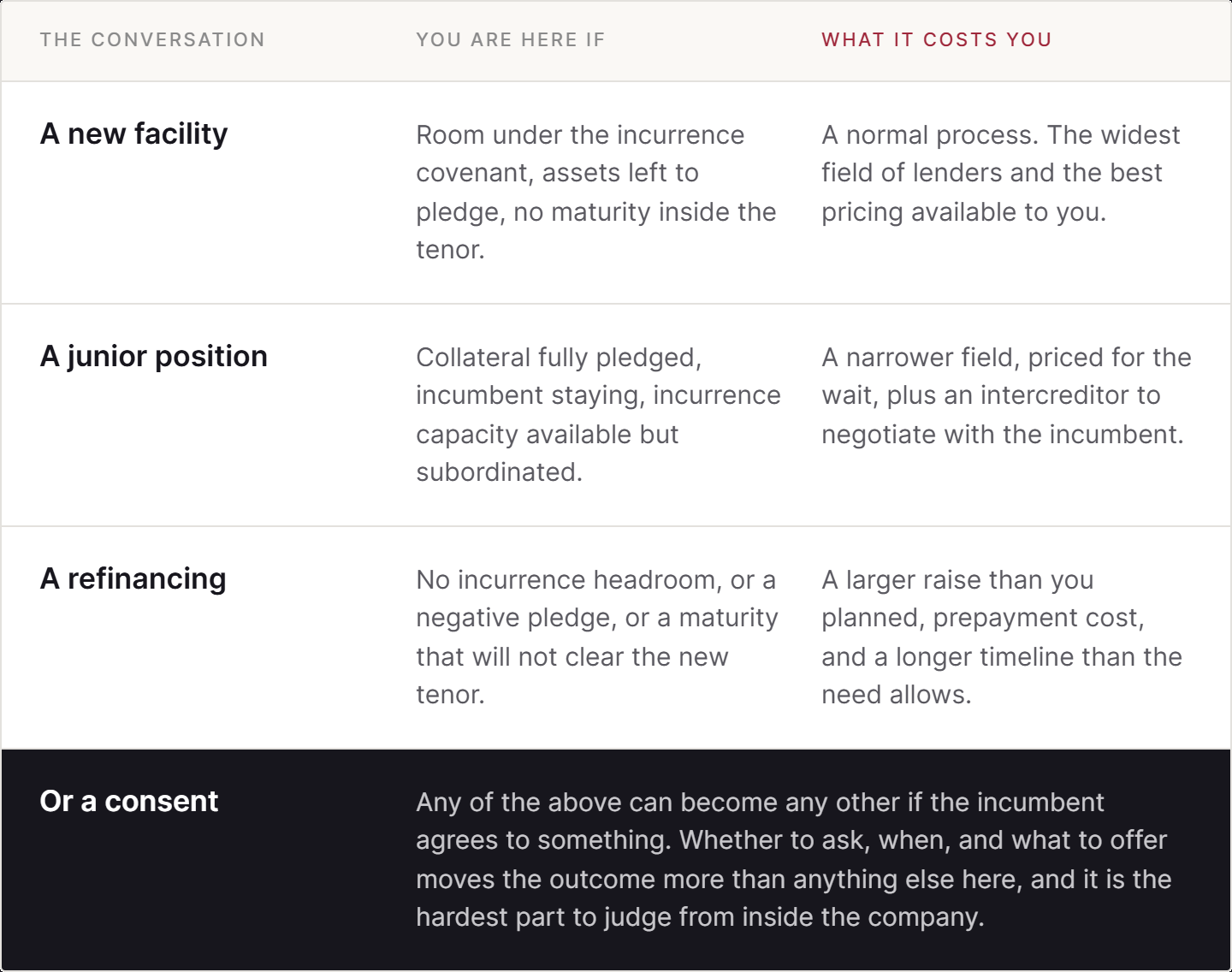Click 'The Conversation' column header
This screenshot has height=972, width=1232.
click(152, 40)
